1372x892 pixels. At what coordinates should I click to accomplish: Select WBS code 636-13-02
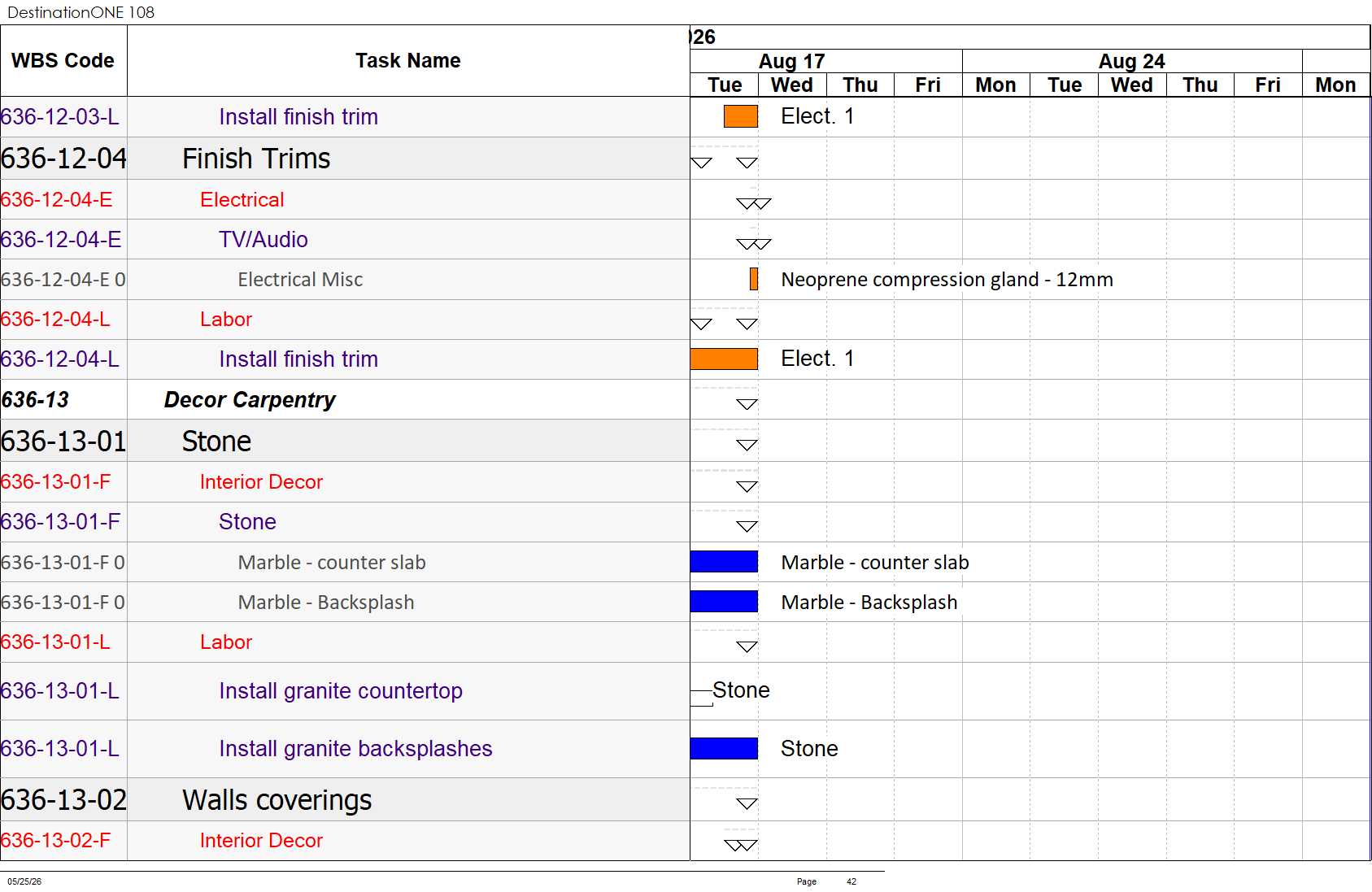(x=63, y=800)
